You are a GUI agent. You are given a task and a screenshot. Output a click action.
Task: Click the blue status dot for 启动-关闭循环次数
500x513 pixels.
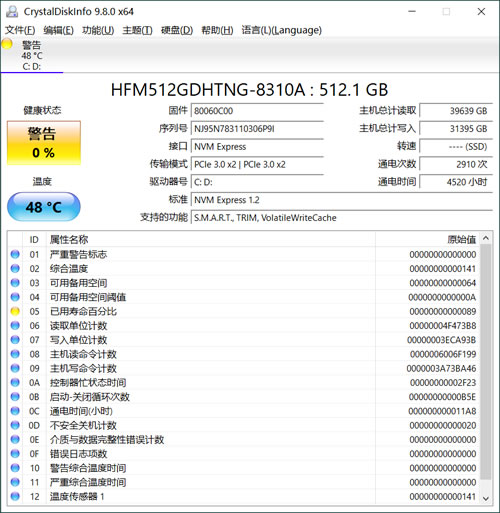pyautogui.click(x=15, y=397)
